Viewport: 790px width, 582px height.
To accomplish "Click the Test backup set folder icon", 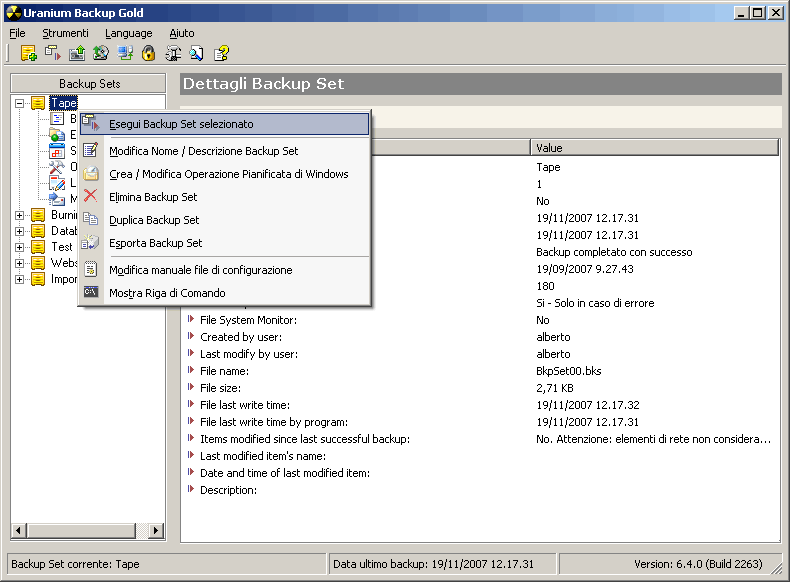I will click(38, 247).
